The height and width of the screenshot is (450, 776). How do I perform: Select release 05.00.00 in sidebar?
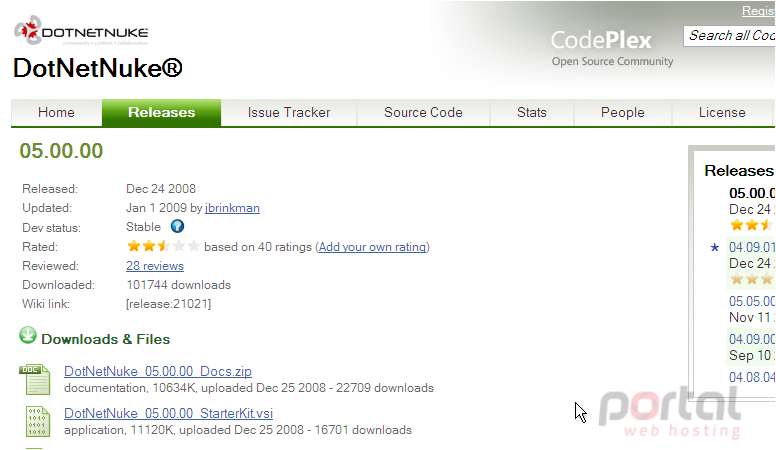[752, 193]
